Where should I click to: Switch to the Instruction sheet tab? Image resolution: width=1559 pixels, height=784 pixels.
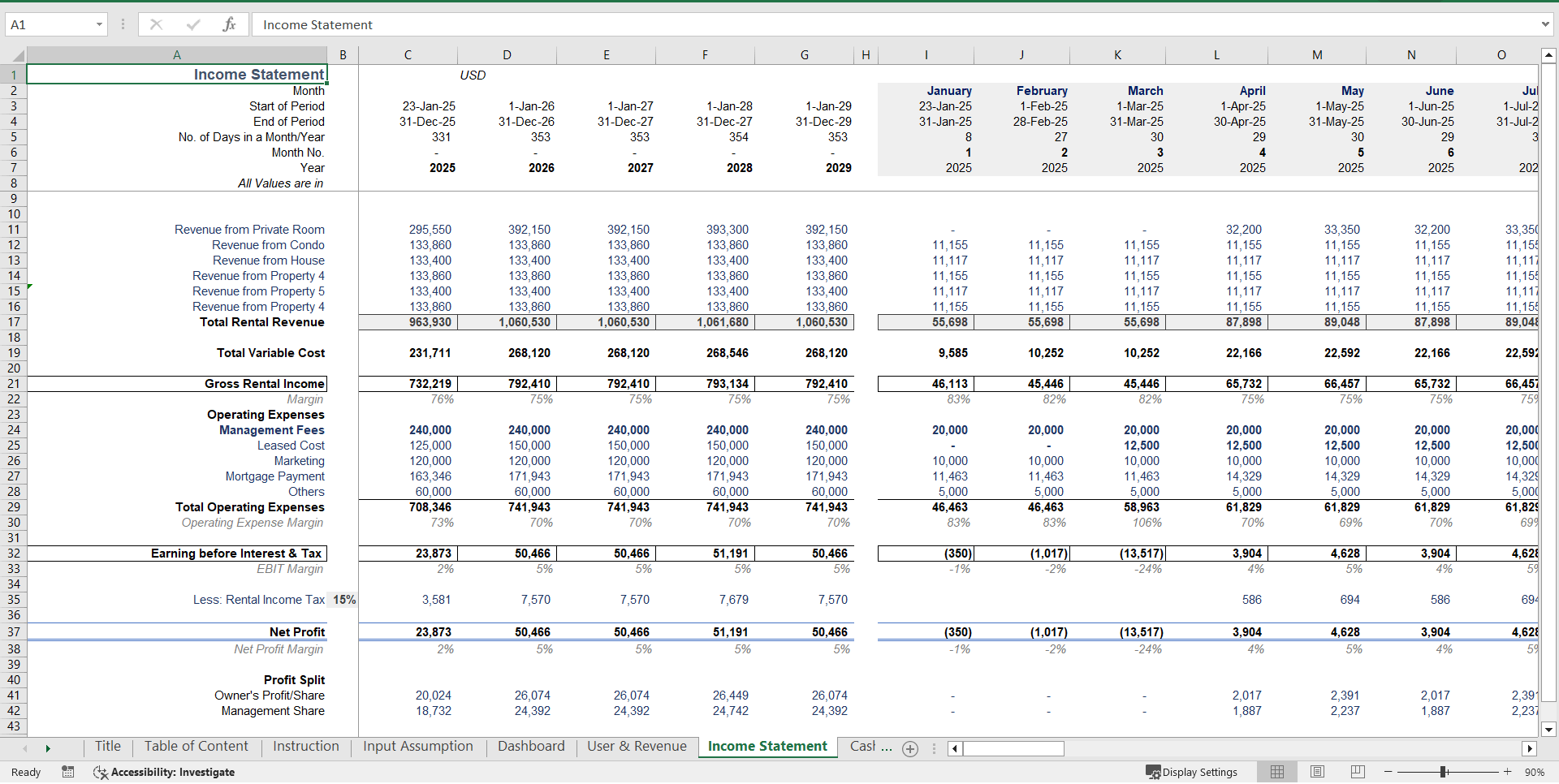click(305, 747)
